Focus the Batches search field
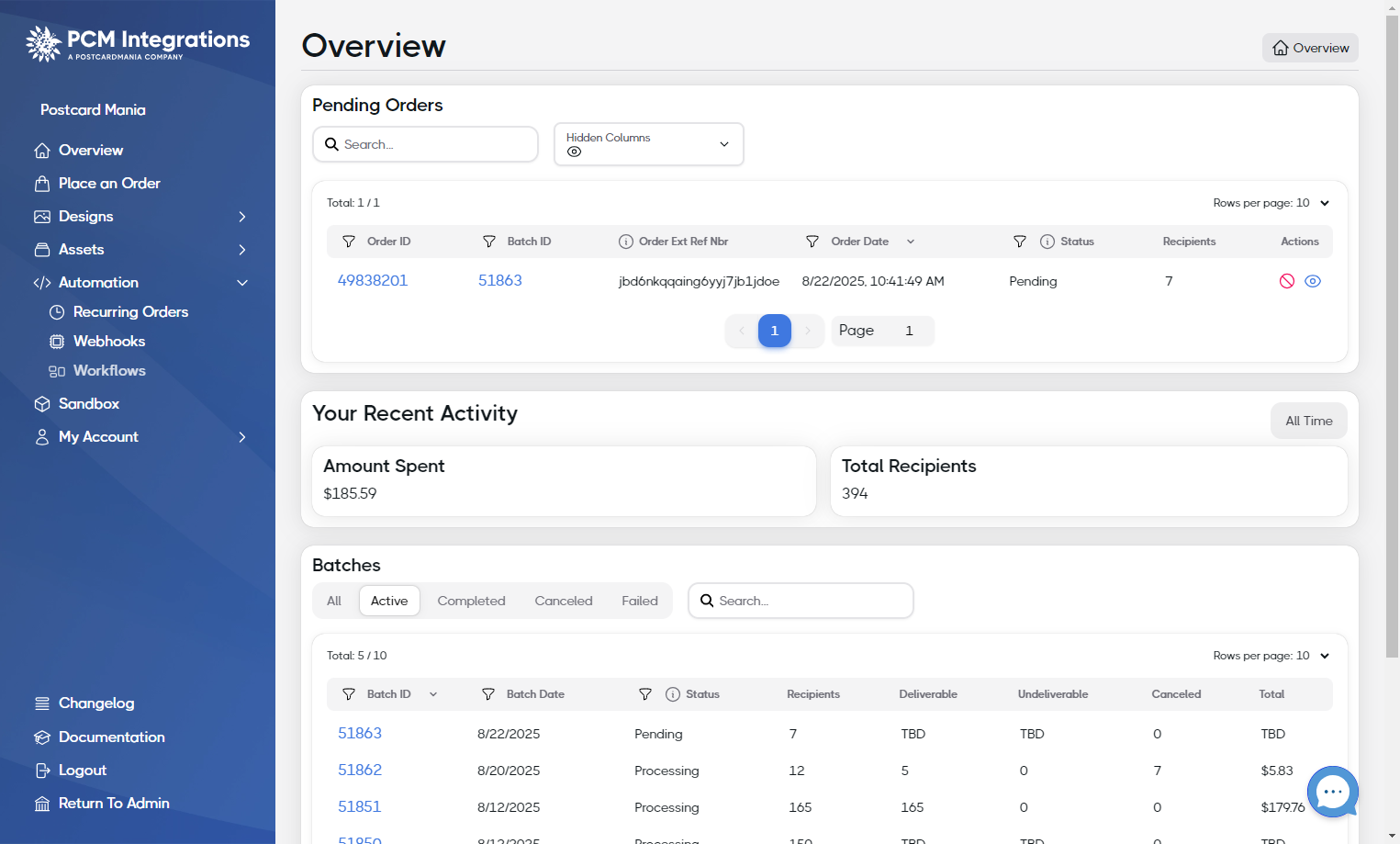 pyautogui.click(x=801, y=601)
